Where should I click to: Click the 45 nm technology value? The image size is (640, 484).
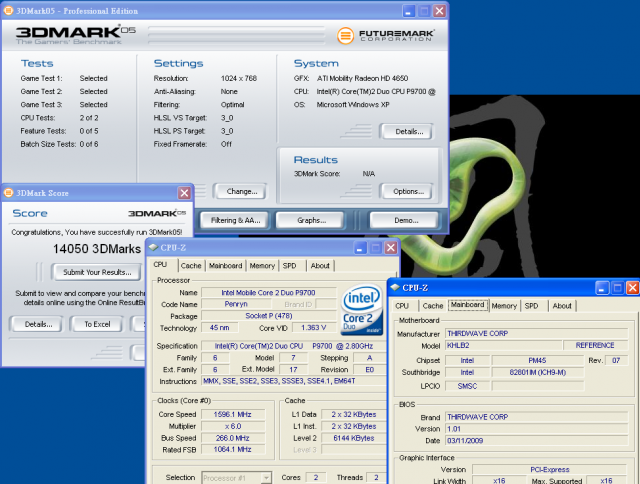220,328
